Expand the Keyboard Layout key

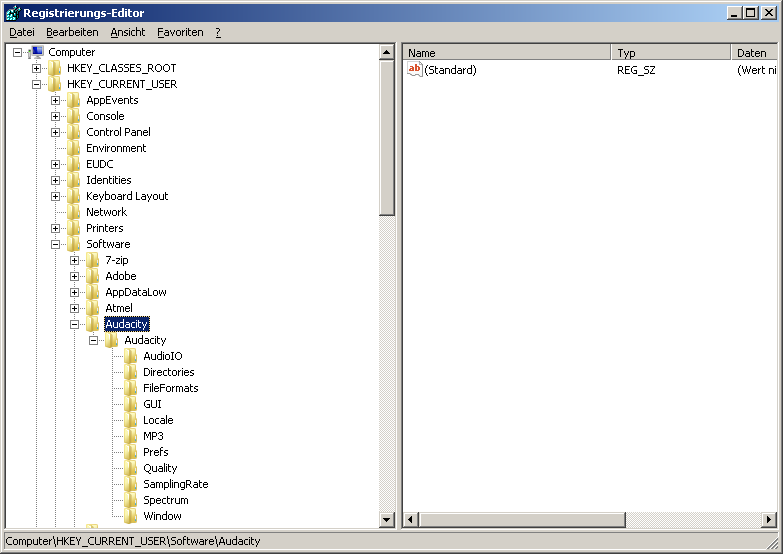[55, 196]
